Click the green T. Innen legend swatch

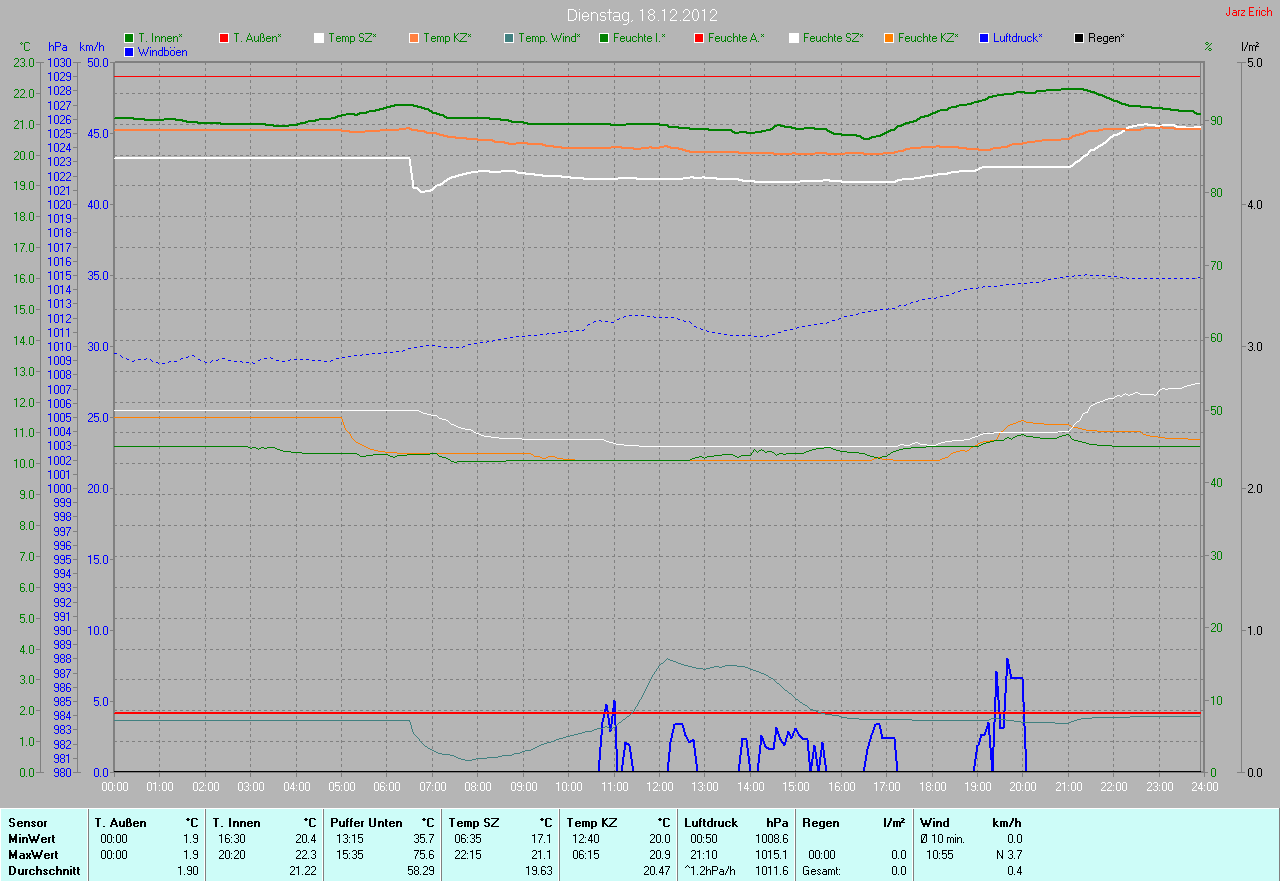coord(129,38)
